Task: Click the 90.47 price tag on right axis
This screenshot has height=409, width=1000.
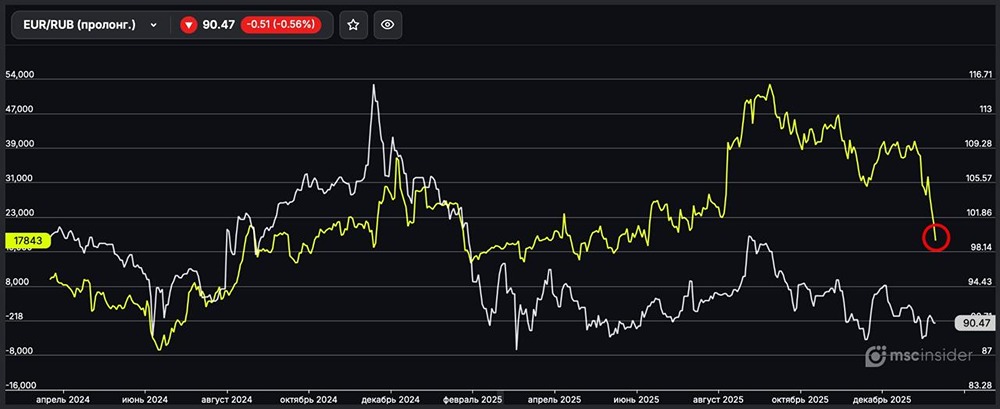Action: click(x=974, y=323)
